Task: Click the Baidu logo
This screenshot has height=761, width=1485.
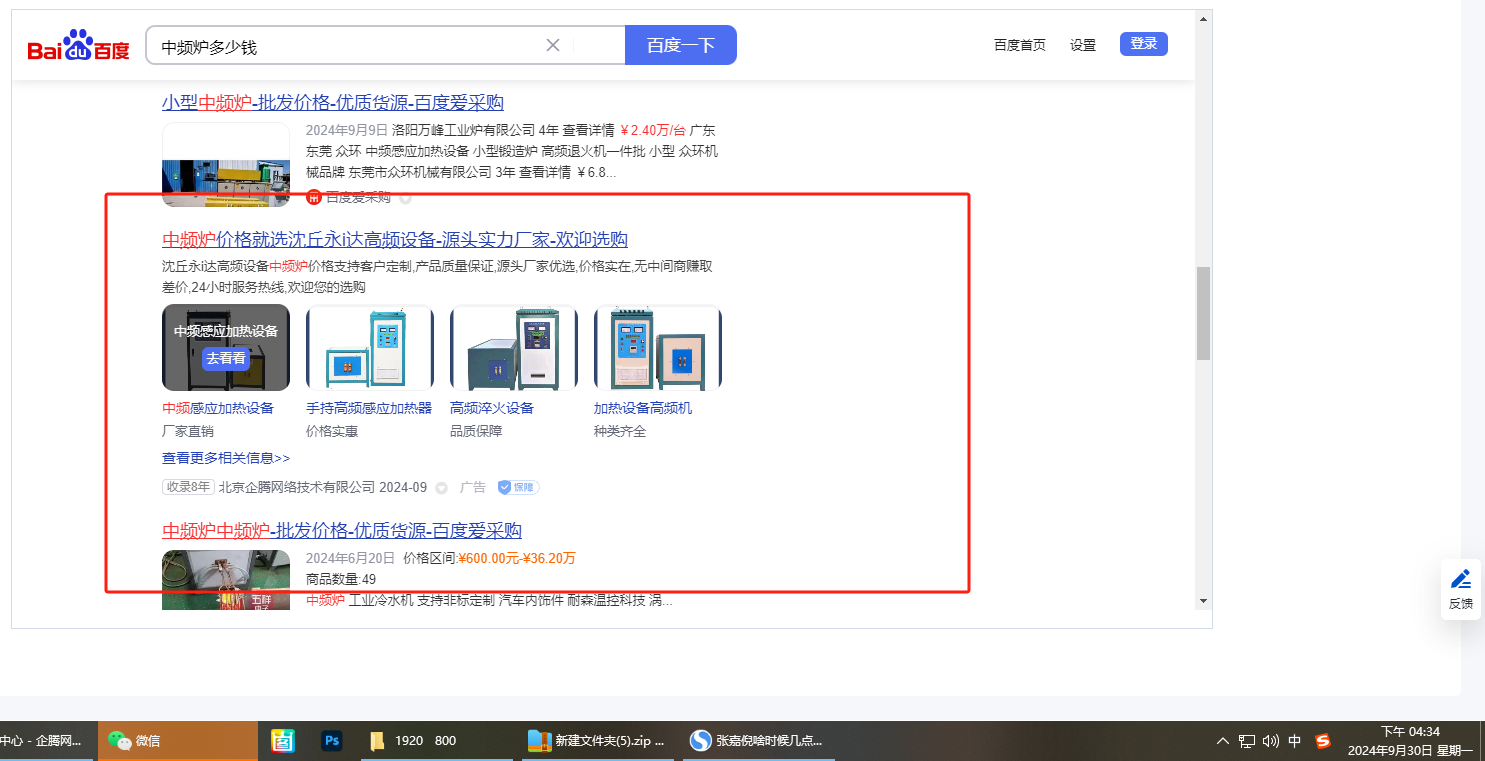Action: 78,46
